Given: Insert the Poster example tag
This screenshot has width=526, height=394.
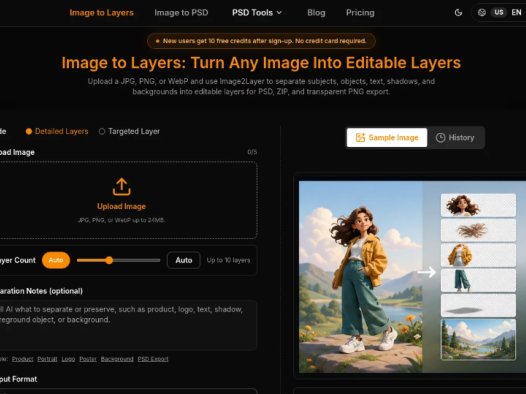Looking at the screenshot, I should [88, 359].
